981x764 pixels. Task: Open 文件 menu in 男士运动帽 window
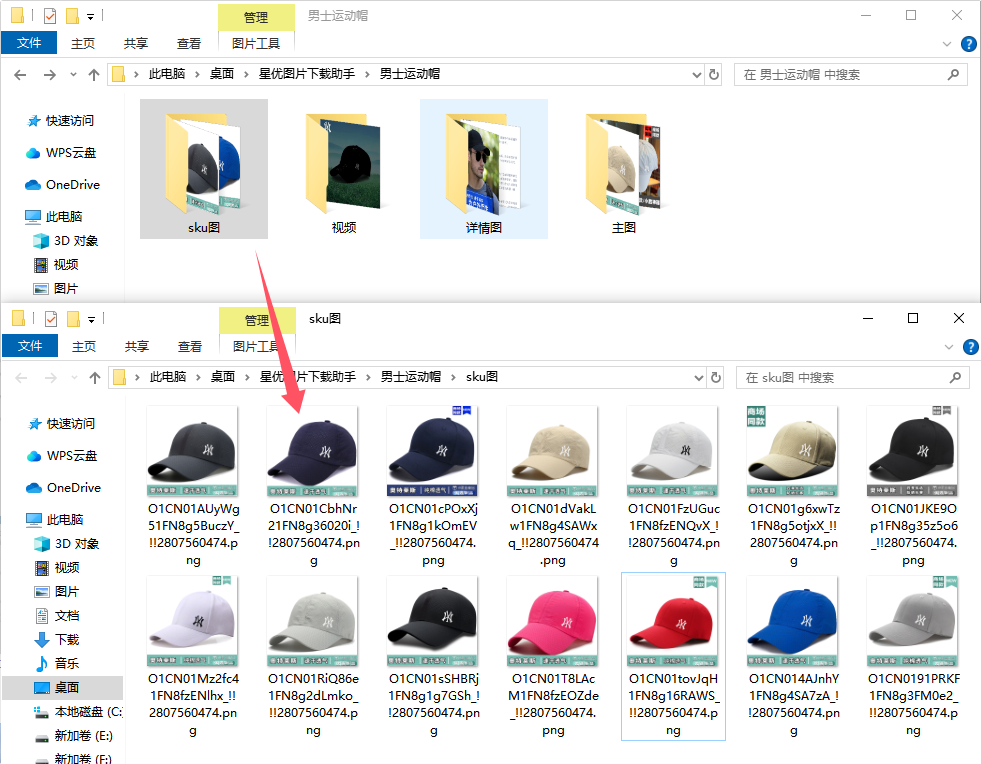tap(29, 43)
